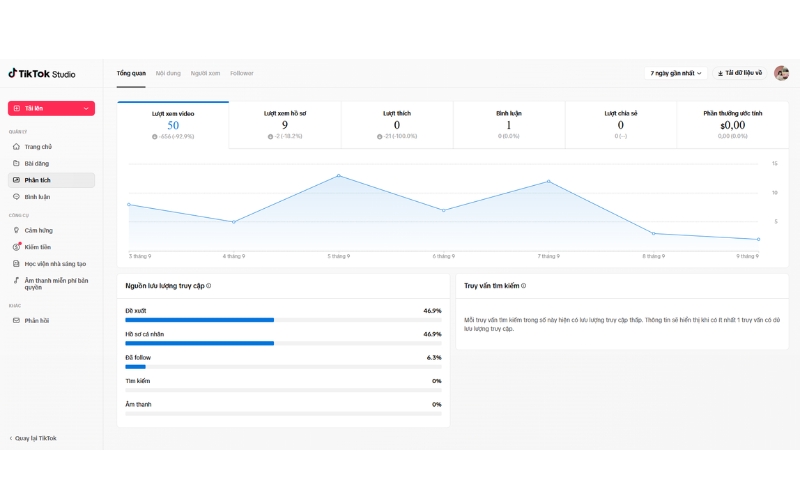Viewport: 800px width, 500px height.
Task: Click the Quay lại TikTok link
Action: point(33,438)
